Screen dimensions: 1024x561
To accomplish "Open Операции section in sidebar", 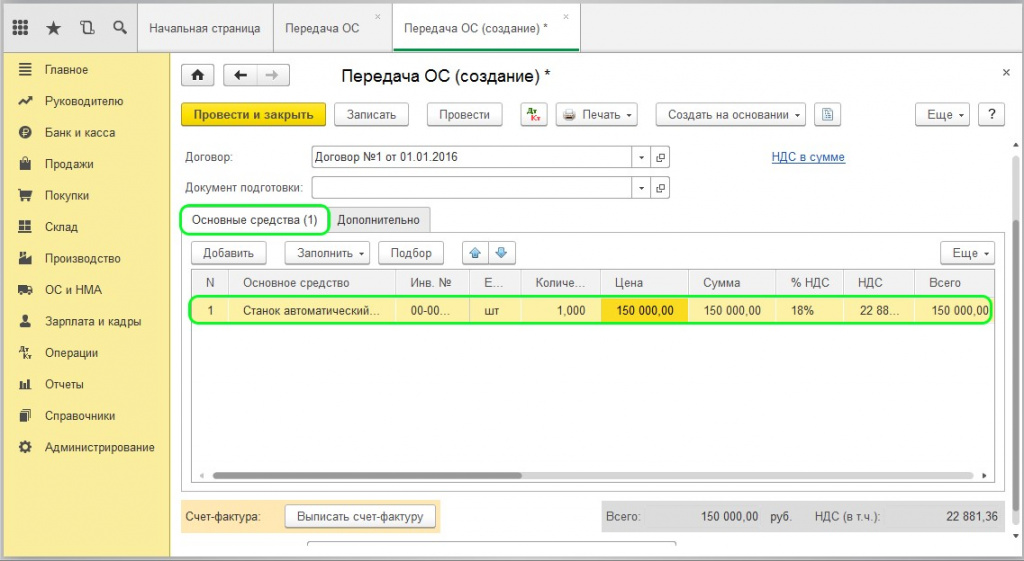I will coord(71,352).
